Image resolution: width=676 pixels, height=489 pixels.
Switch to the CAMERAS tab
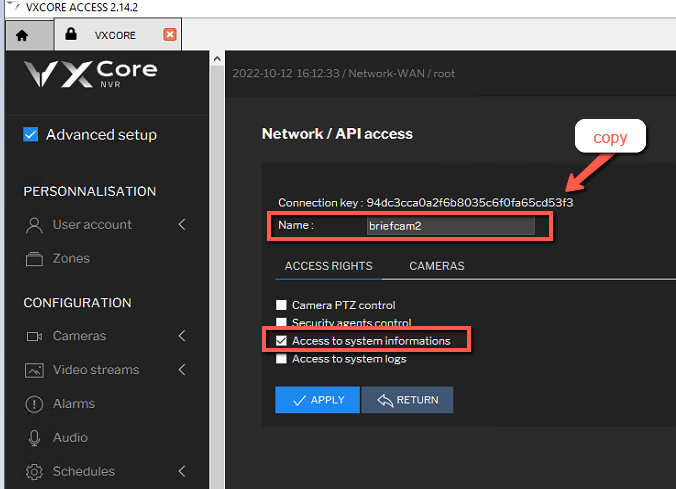(437, 266)
